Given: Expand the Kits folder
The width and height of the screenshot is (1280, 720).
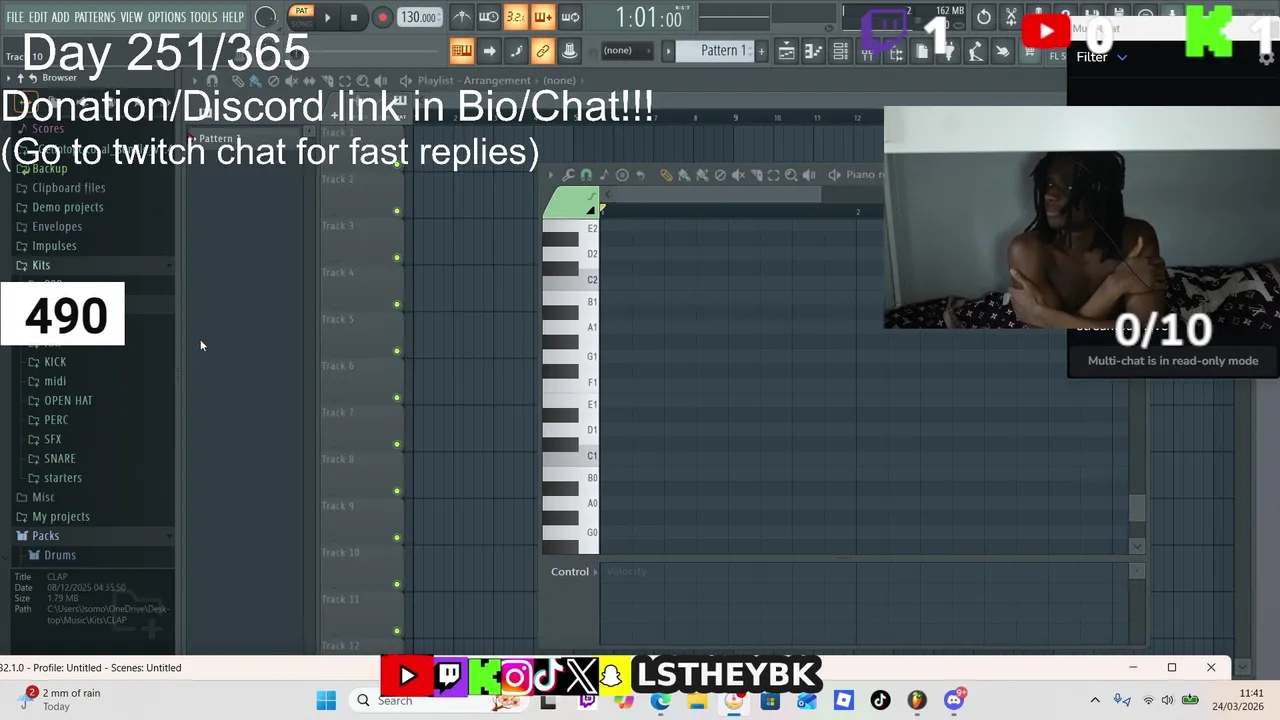Looking at the screenshot, I should point(40,265).
